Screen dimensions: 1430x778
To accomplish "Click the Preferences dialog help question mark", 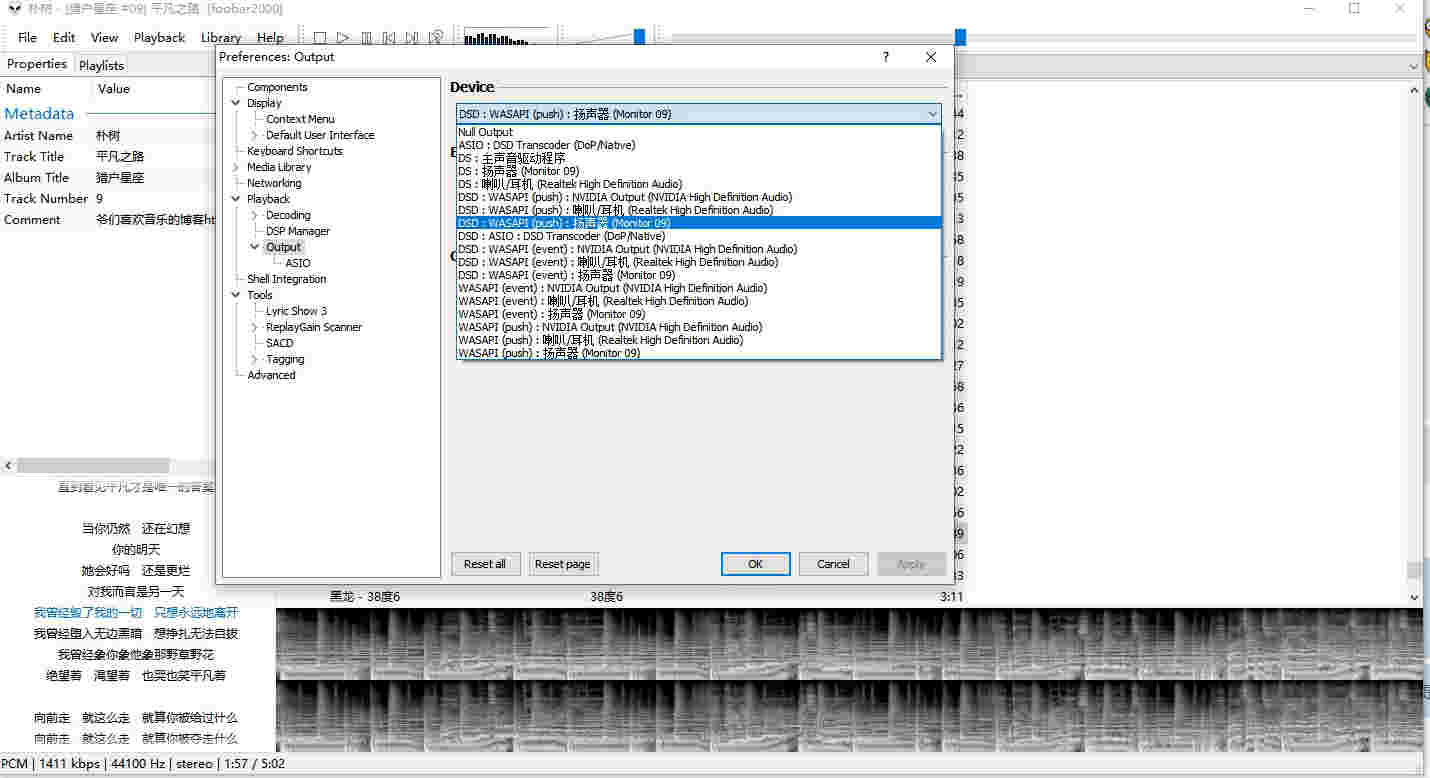I will [x=885, y=58].
